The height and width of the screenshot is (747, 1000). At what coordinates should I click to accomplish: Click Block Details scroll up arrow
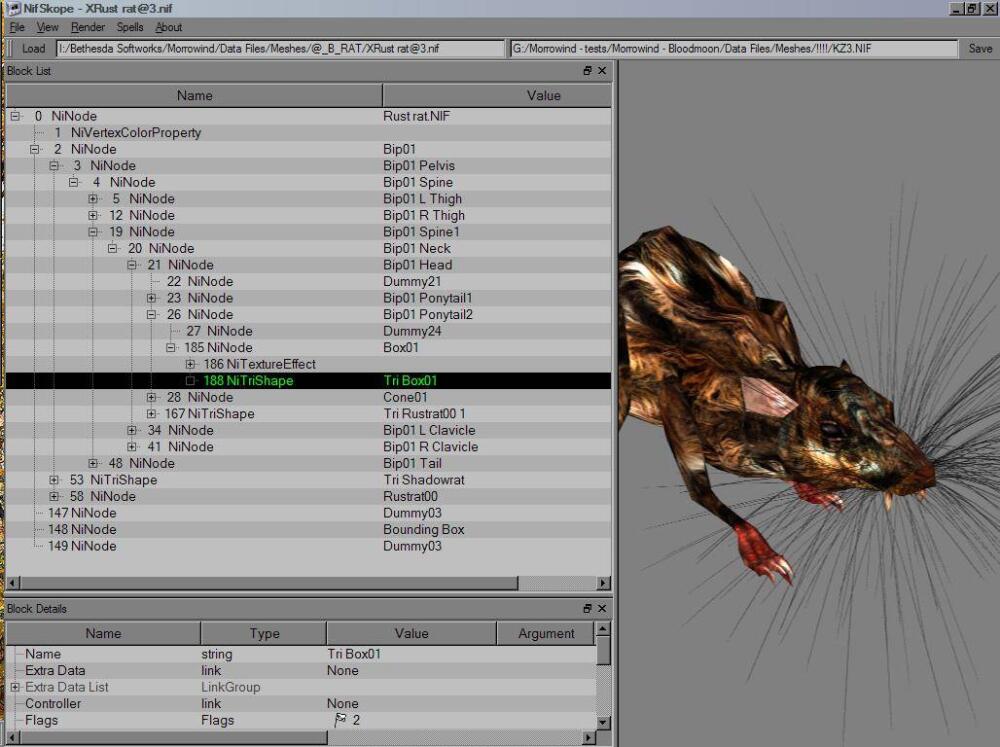[603, 630]
